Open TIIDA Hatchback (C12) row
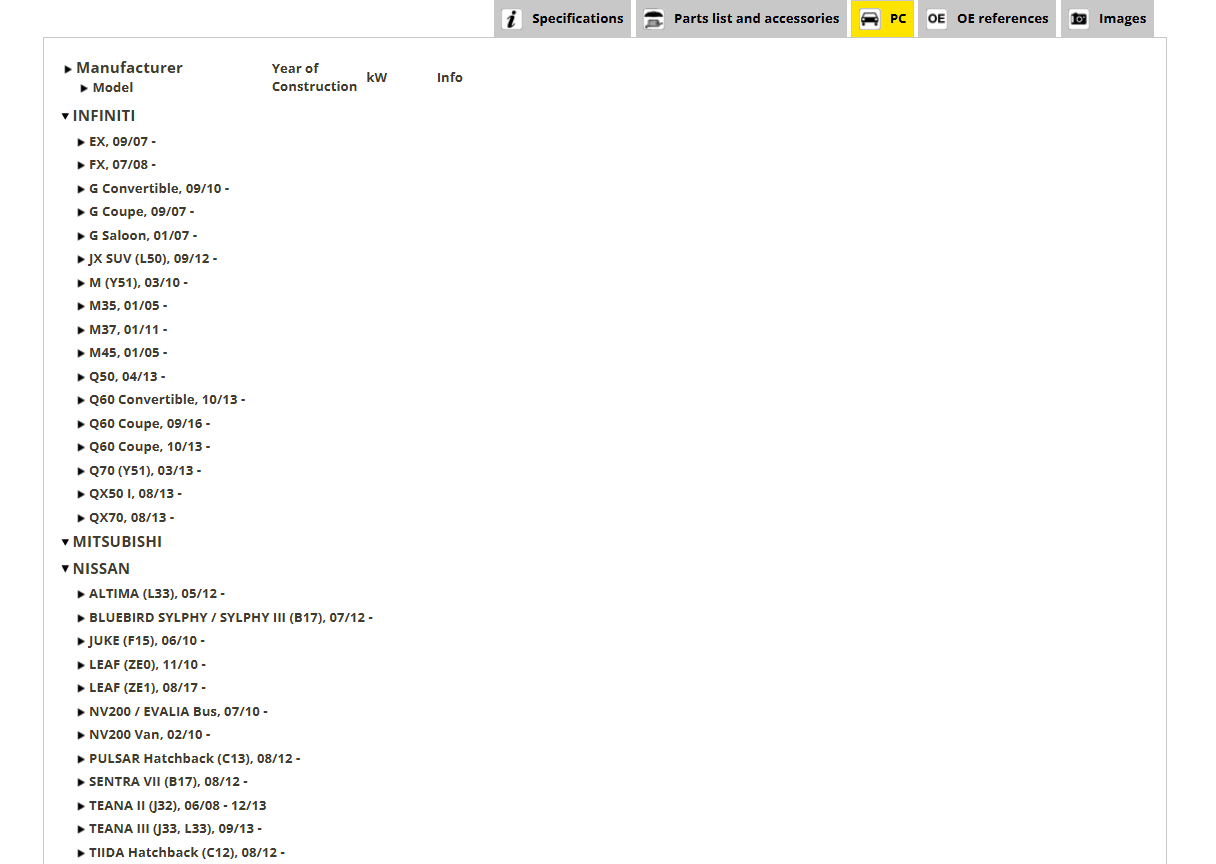Screen dimensions: 1216x864 point(187,852)
